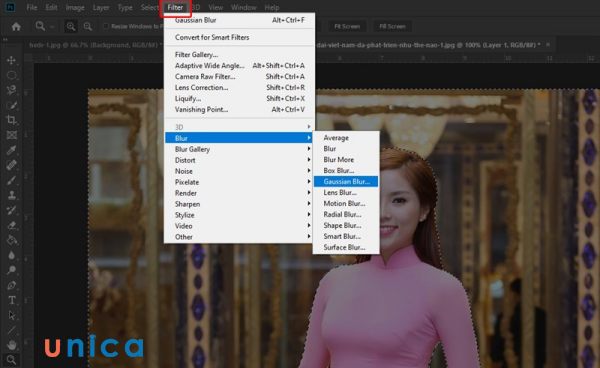
Task: Expand the Noise submenu
Action: (x=239, y=171)
